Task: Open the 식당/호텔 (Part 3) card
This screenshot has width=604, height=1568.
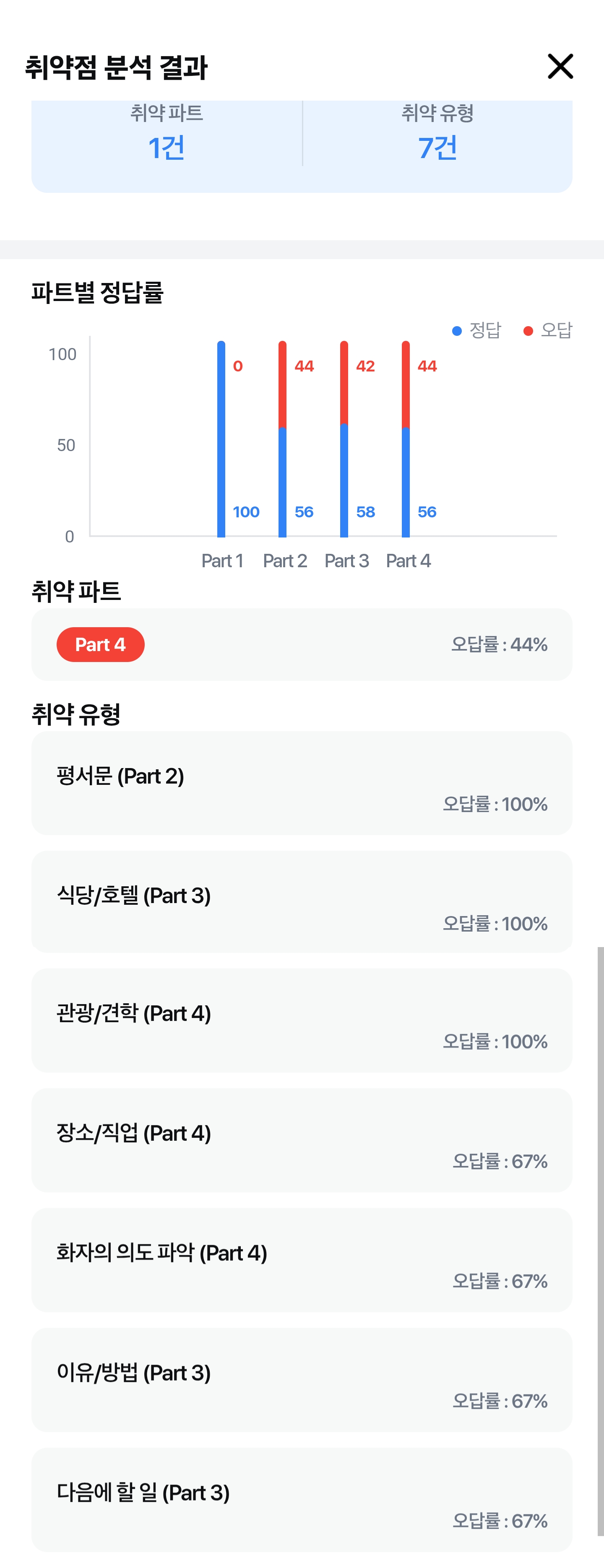Action: click(x=302, y=902)
